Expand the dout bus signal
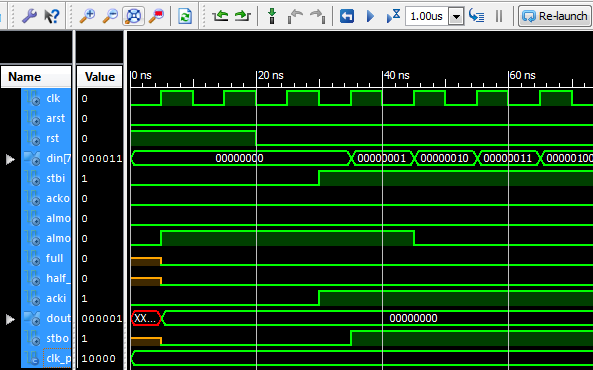This screenshot has width=593, height=370. tap(10, 319)
